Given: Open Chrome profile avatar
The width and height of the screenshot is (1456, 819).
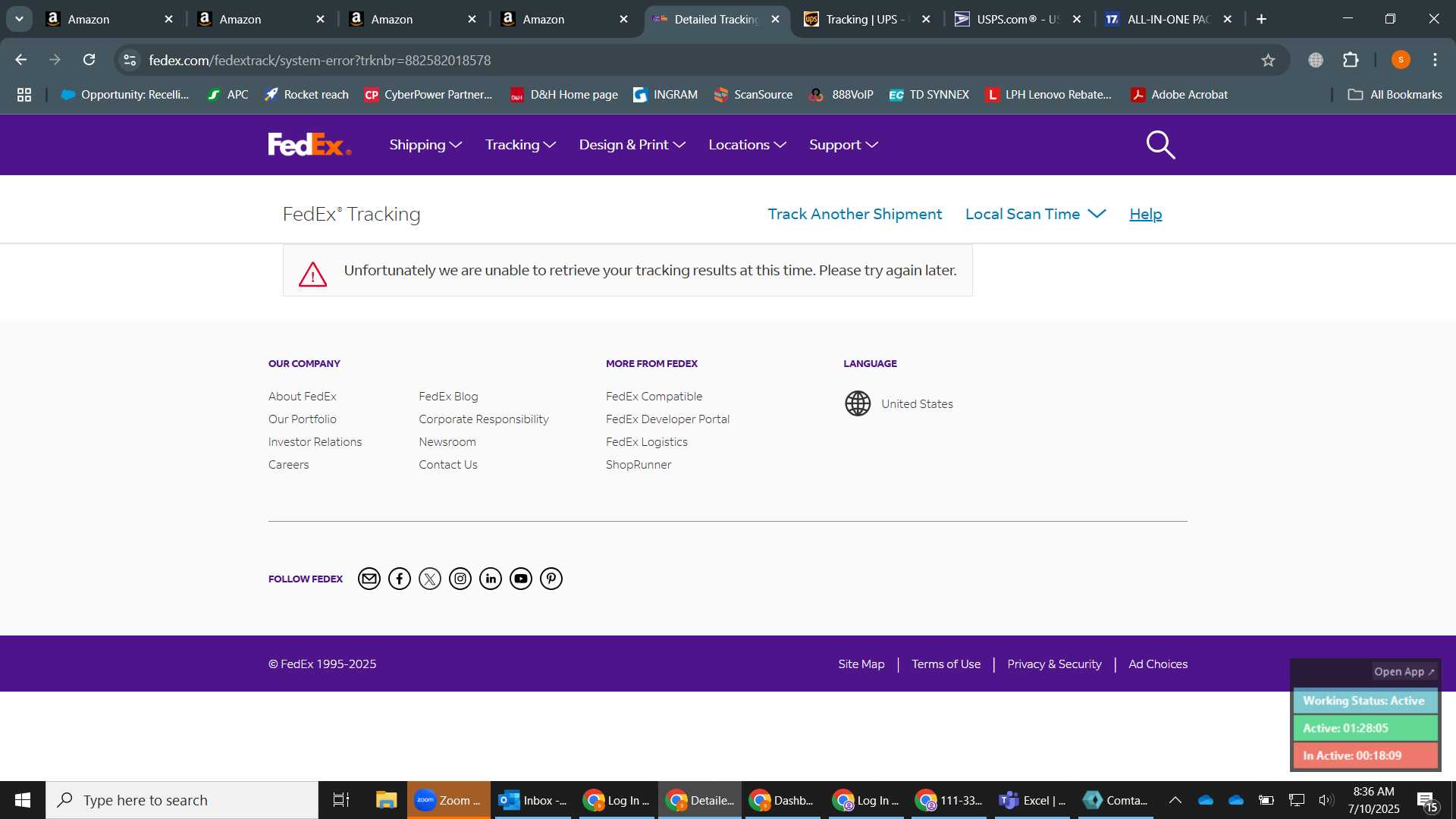Looking at the screenshot, I should (1401, 60).
